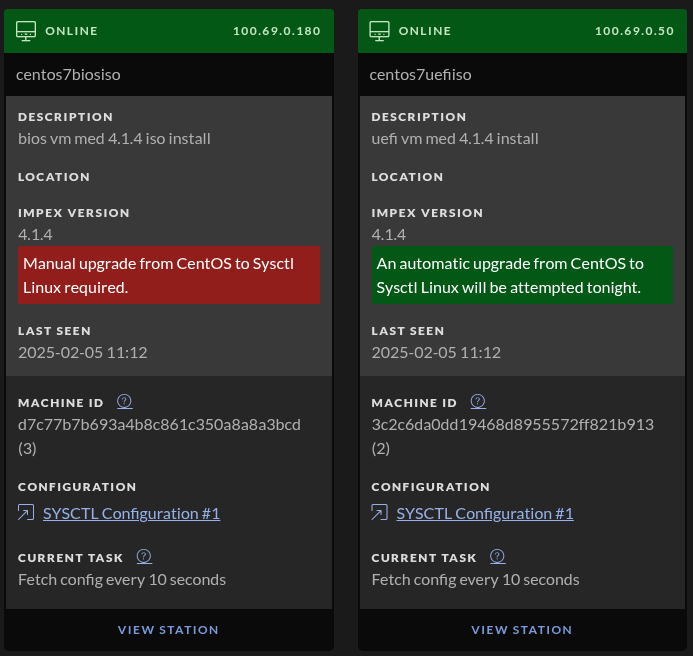Click Impex version 4.1.4 on centos7uefiiso card

388,235
